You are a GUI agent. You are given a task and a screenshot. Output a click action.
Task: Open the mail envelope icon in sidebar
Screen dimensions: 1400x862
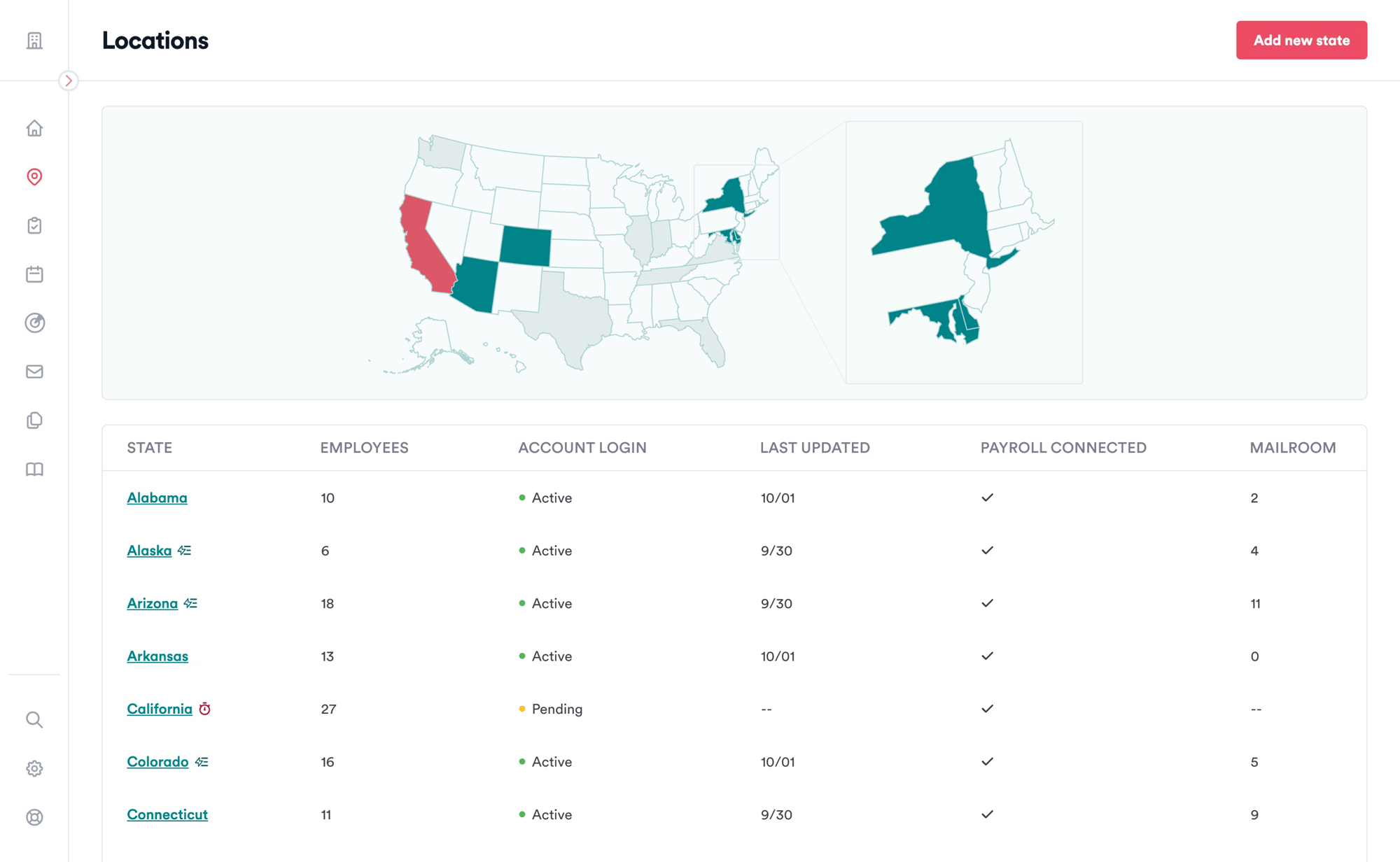34,372
